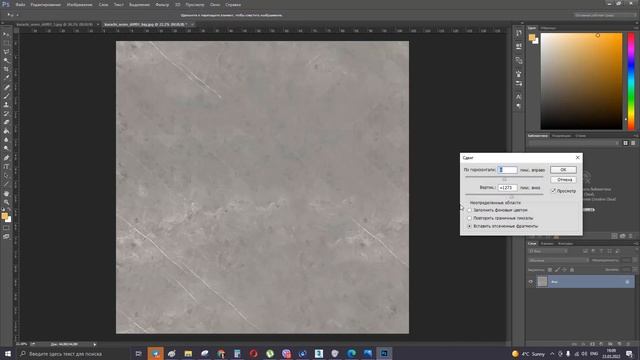Select the Move tool
Image resolution: width=640 pixels, height=360 pixels.
point(6,34)
